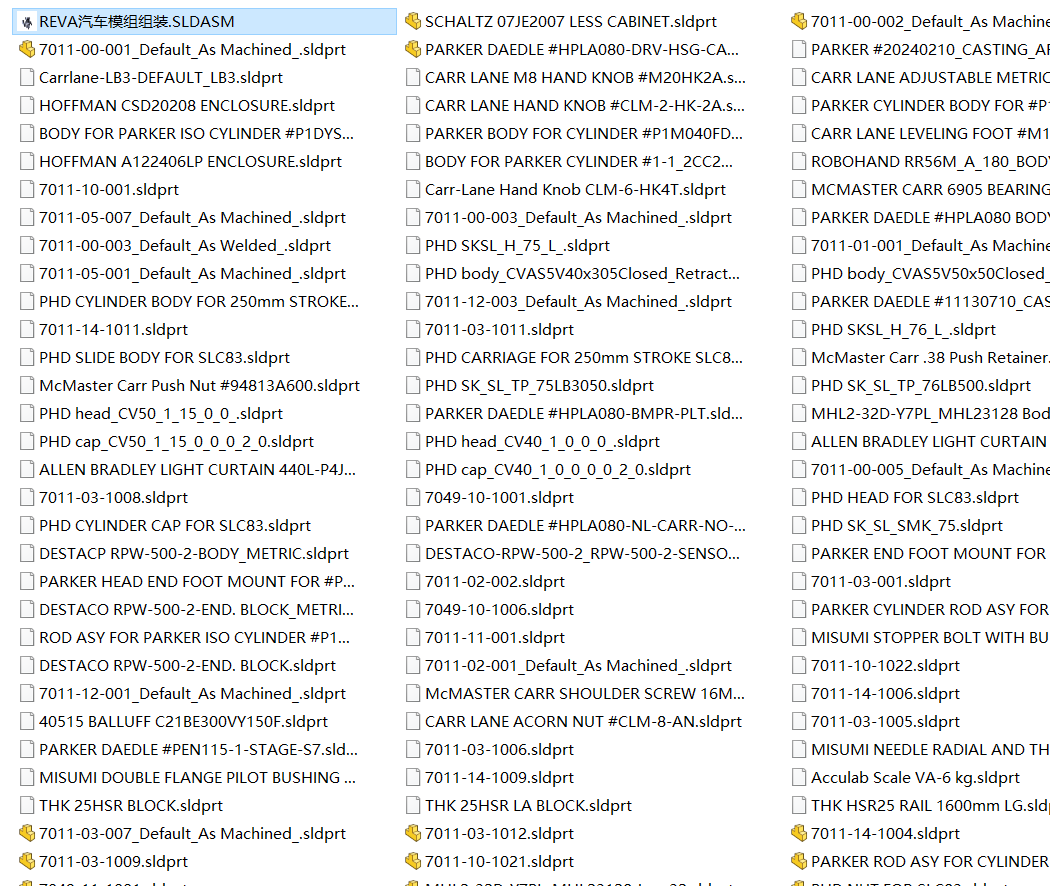Select file name Carr-Lane Hand Knob CLM-6-HK4T.sldprt
This screenshot has width=1050, height=888.
(575, 190)
